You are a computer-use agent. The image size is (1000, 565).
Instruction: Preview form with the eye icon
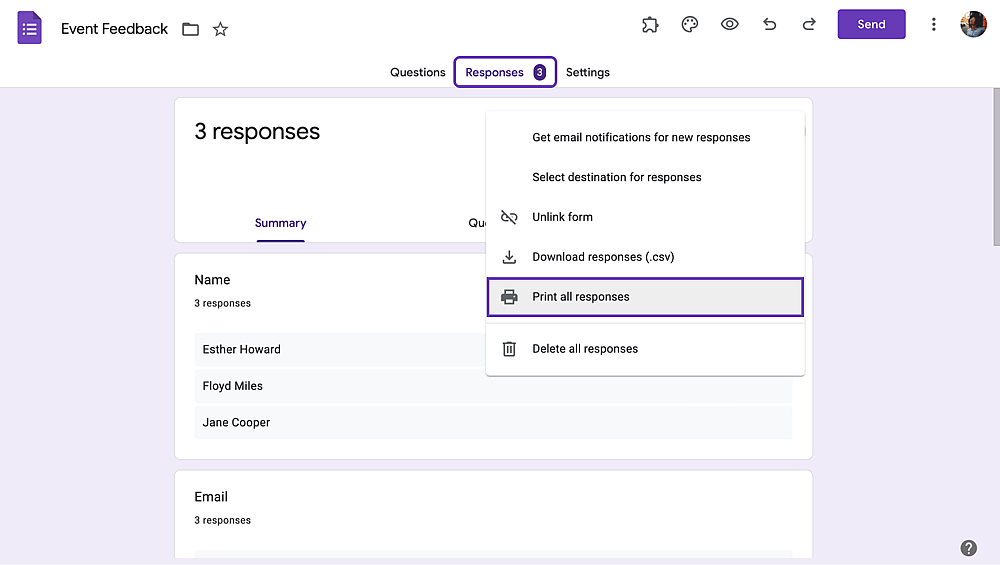(x=730, y=24)
